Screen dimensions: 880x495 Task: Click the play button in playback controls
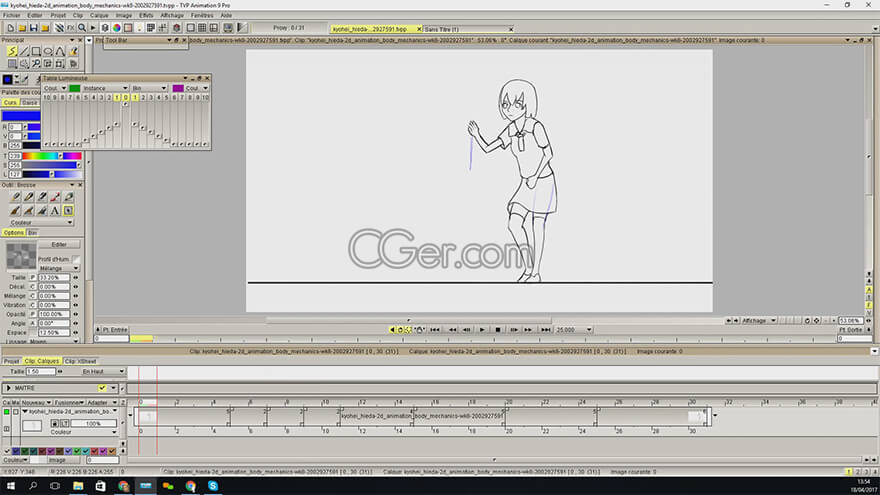(x=482, y=330)
